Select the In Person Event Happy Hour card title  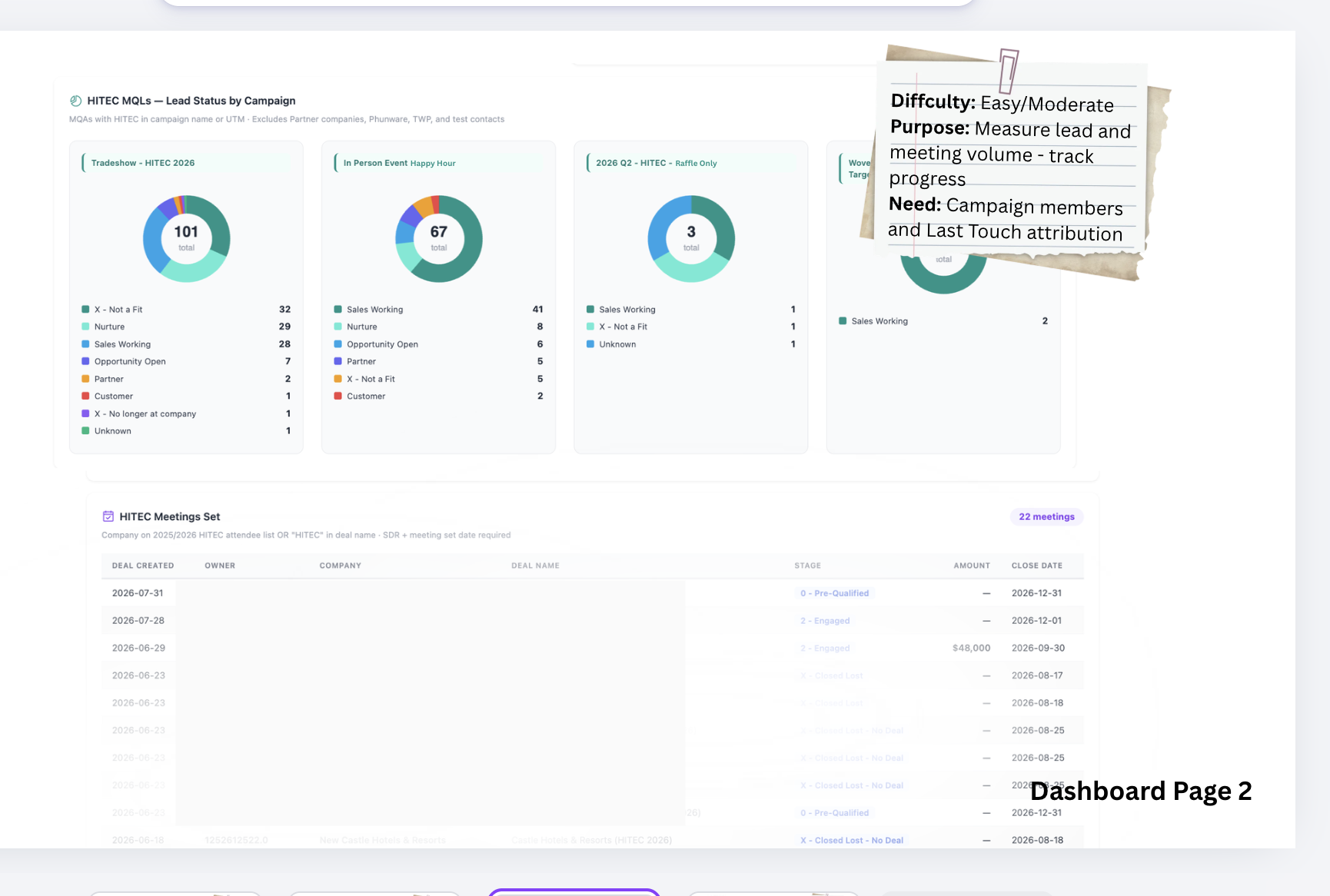pos(399,163)
